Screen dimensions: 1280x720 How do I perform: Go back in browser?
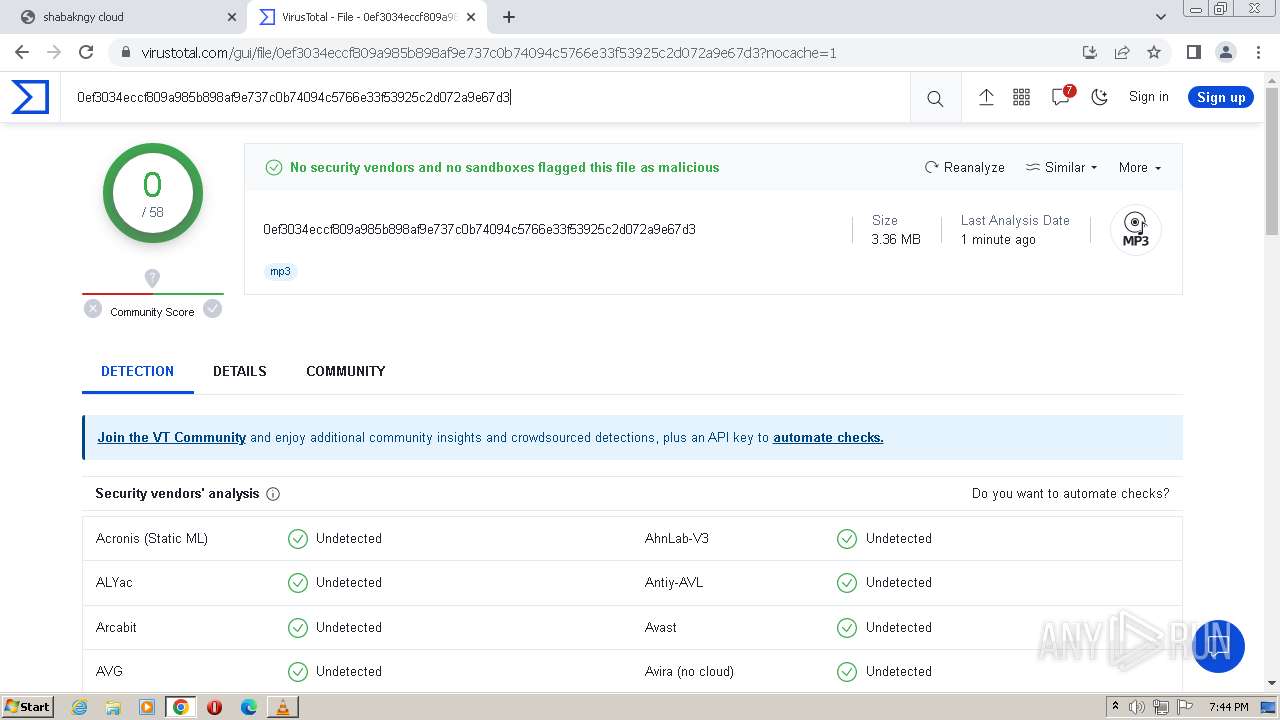coord(22,52)
